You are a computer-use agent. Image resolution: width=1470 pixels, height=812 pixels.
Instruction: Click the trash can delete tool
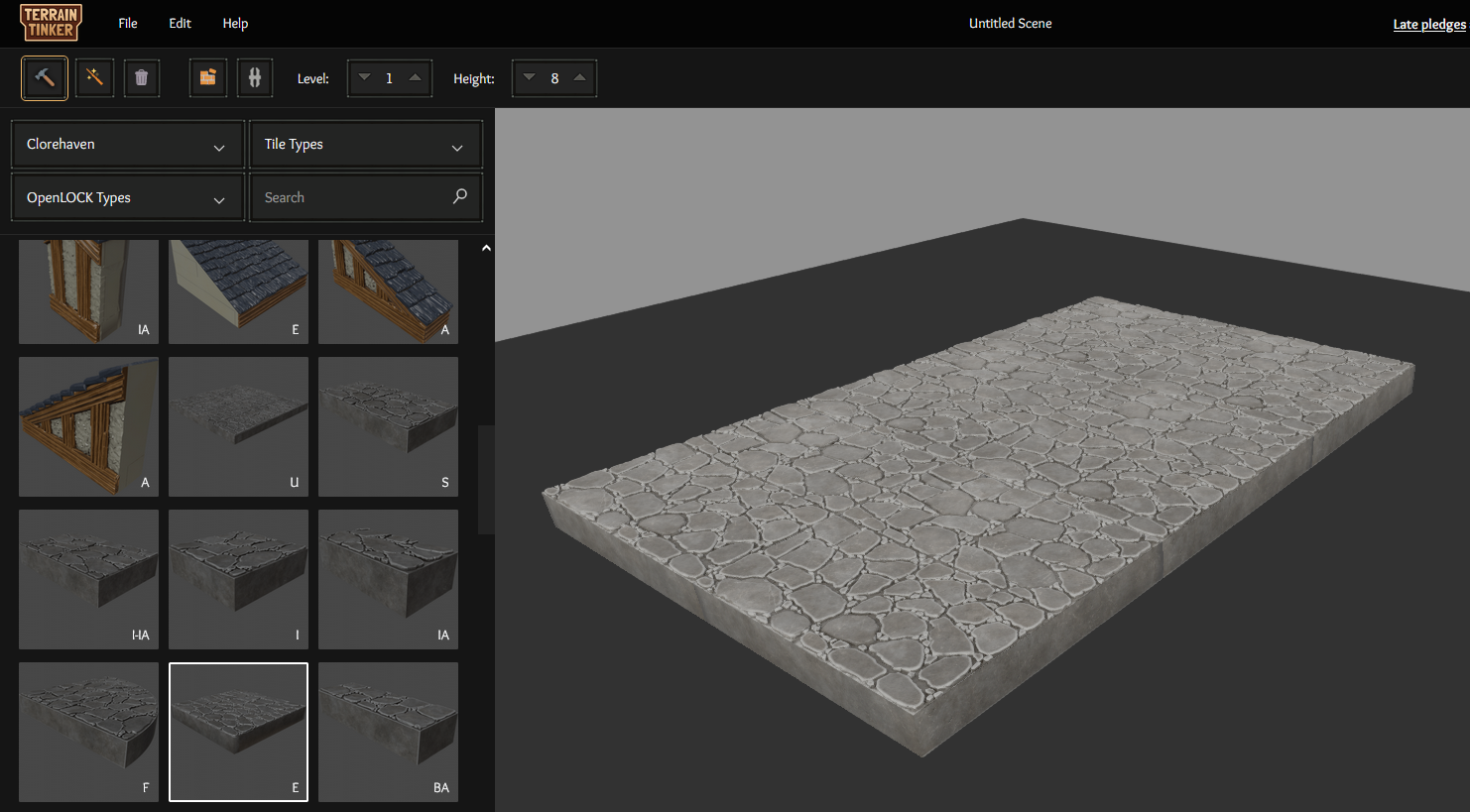[142, 78]
